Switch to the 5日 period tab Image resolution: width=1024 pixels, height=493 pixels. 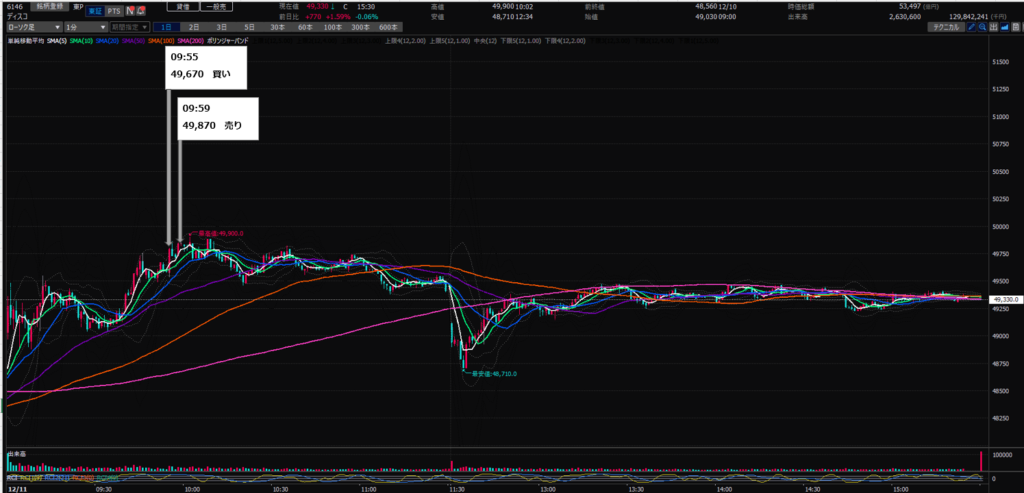click(x=249, y=27)
